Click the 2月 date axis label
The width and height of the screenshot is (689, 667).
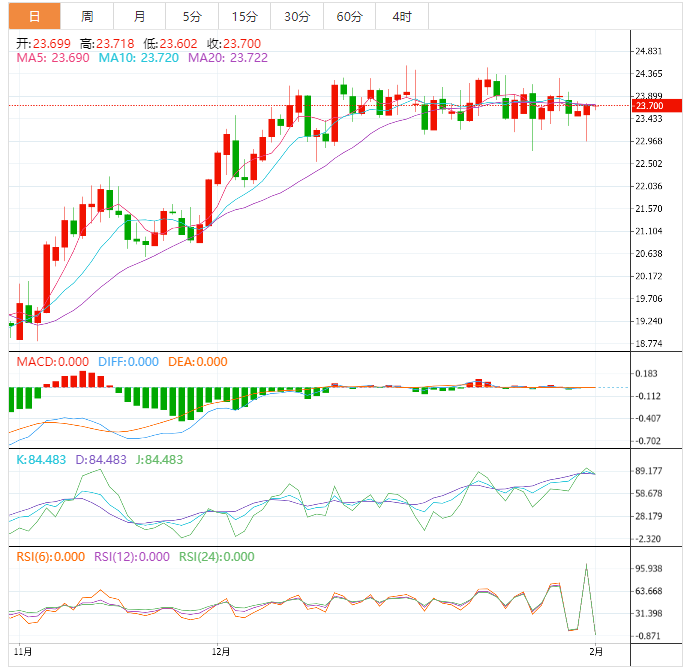(596, 652)
